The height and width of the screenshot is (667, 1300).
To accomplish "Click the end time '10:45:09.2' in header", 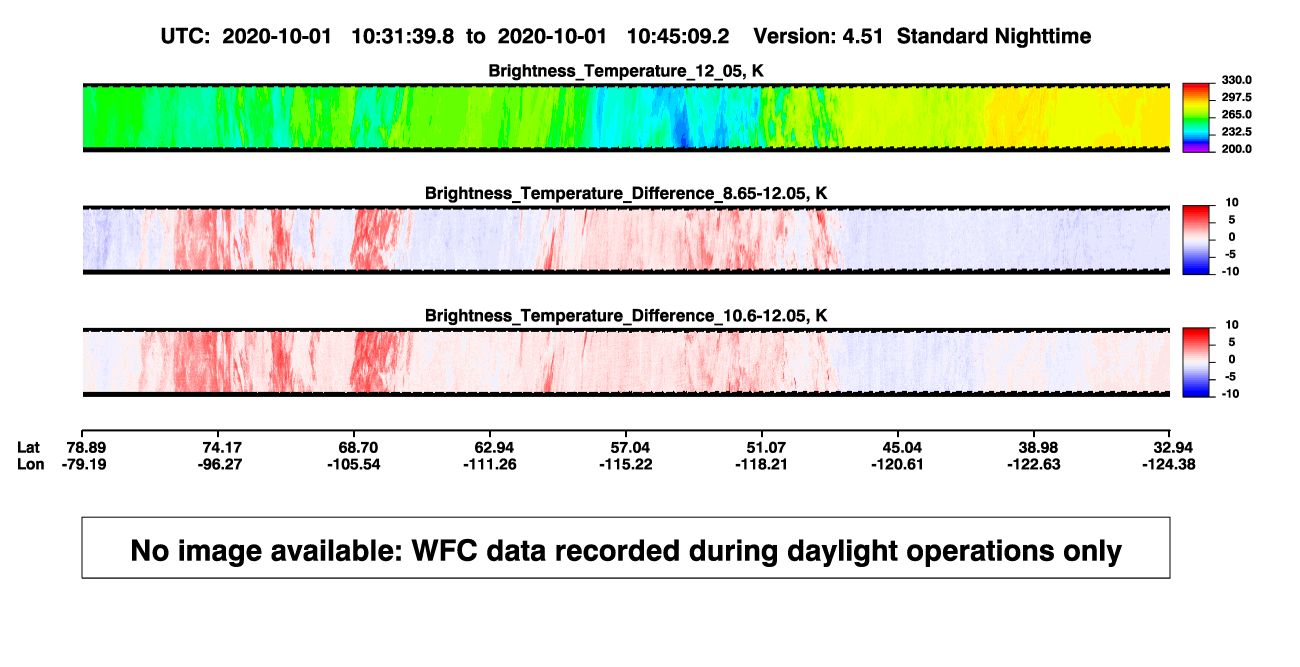I will point(678,36).
